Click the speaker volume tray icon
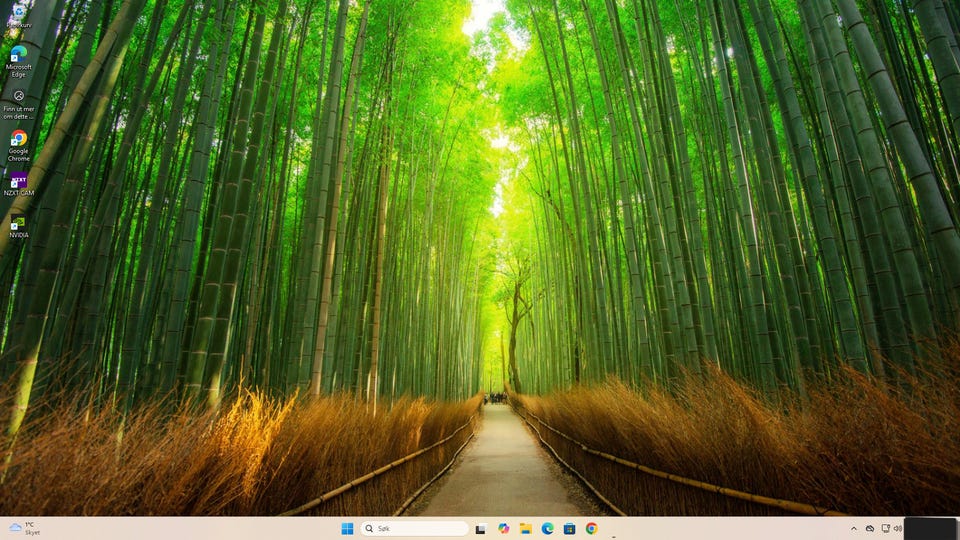This screenshot has width=960, height=540. point(898,528)
